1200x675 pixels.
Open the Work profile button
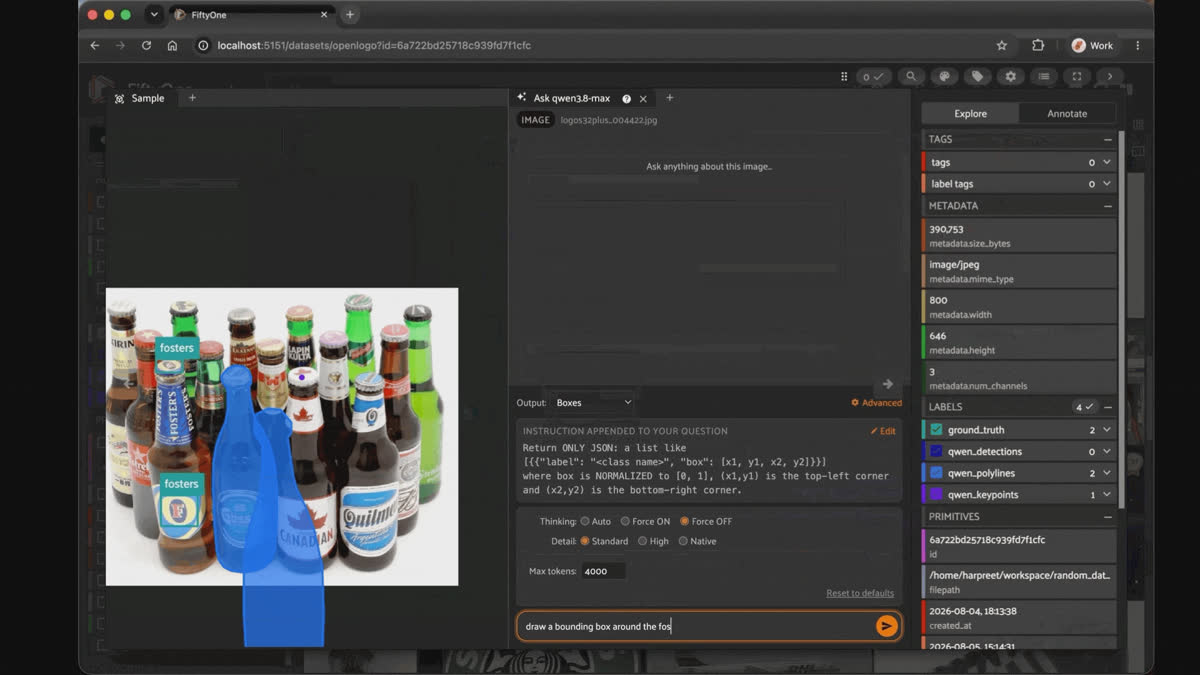click(1092, 45)
